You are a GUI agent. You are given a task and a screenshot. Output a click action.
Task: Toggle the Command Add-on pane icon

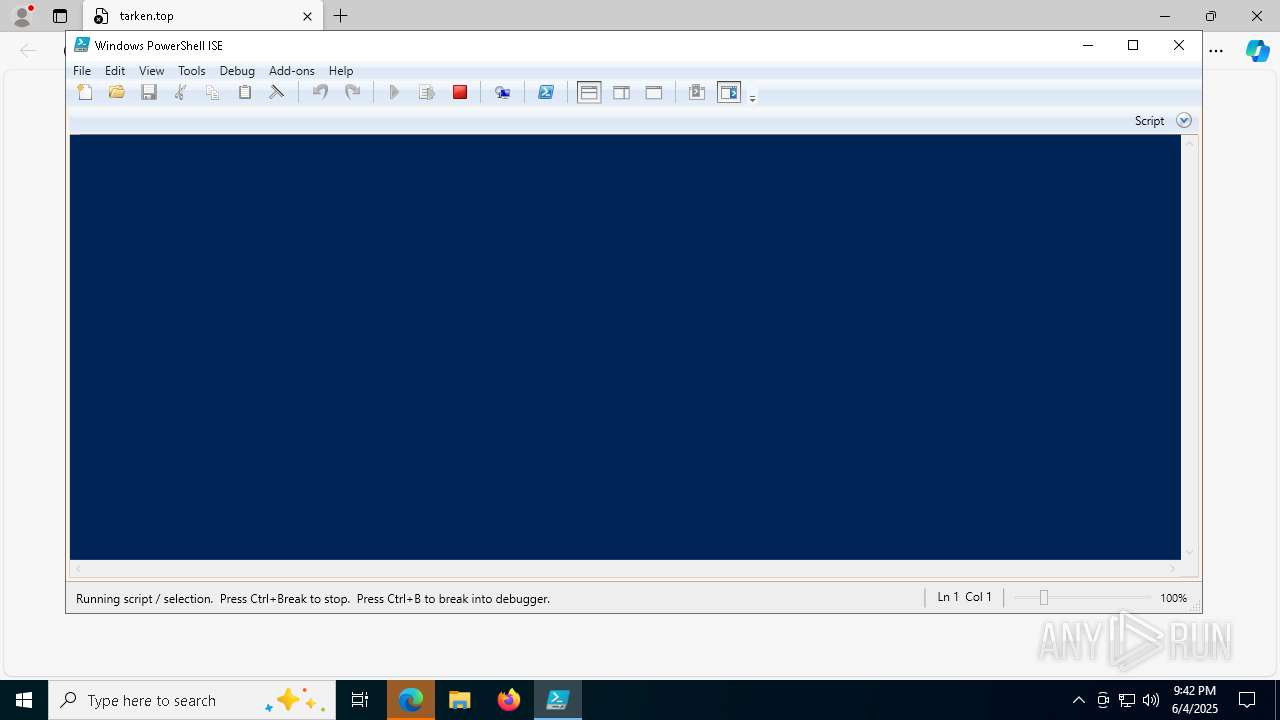click(x=729, y=92)
